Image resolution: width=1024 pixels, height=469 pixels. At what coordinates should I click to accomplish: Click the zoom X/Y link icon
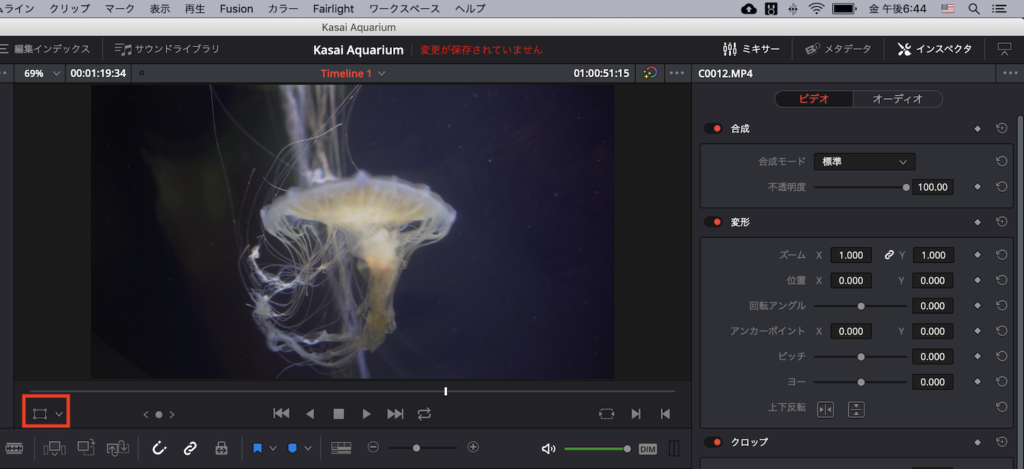pos(889,255)
